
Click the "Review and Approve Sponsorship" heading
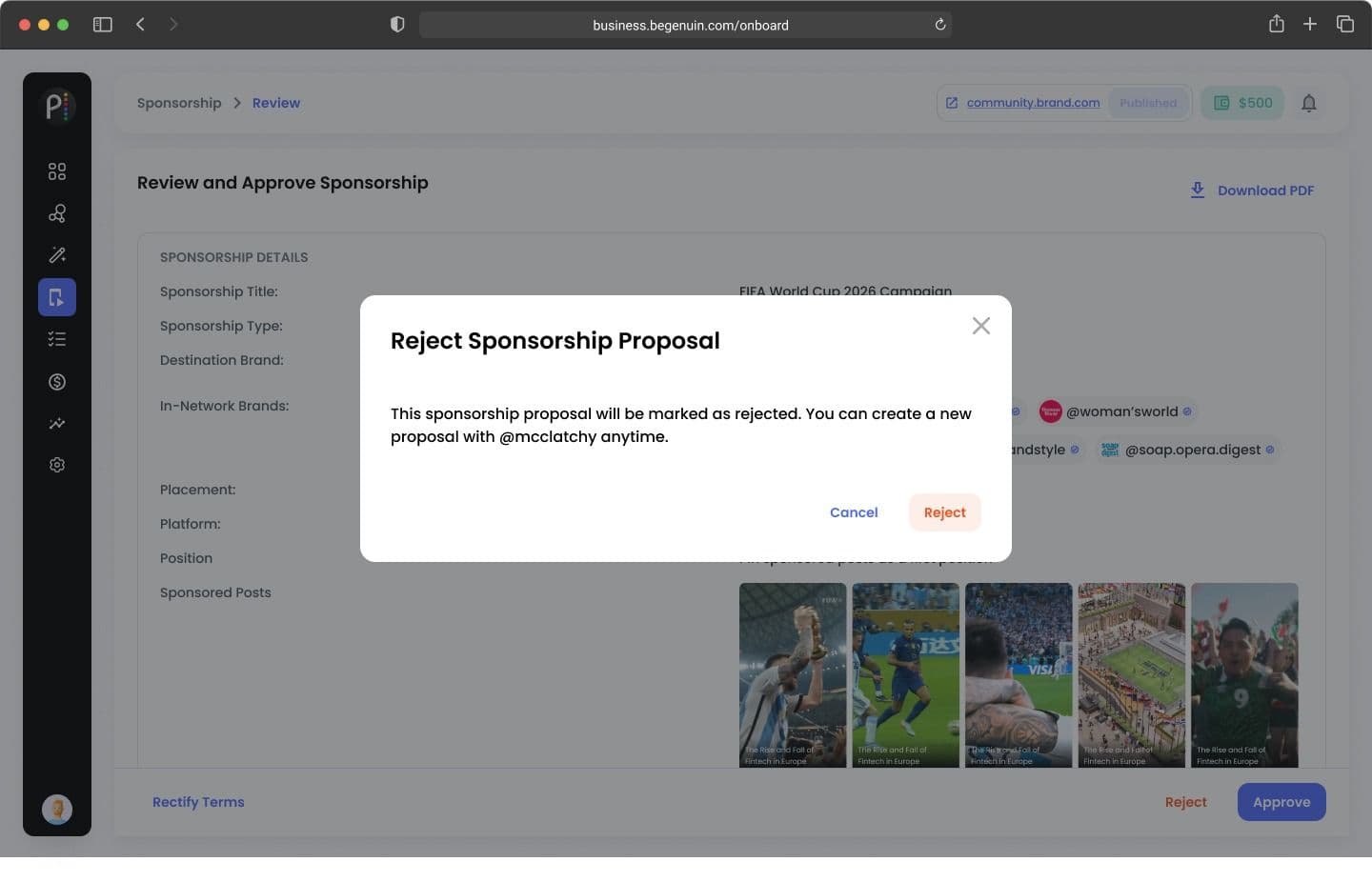coord(283,183)
